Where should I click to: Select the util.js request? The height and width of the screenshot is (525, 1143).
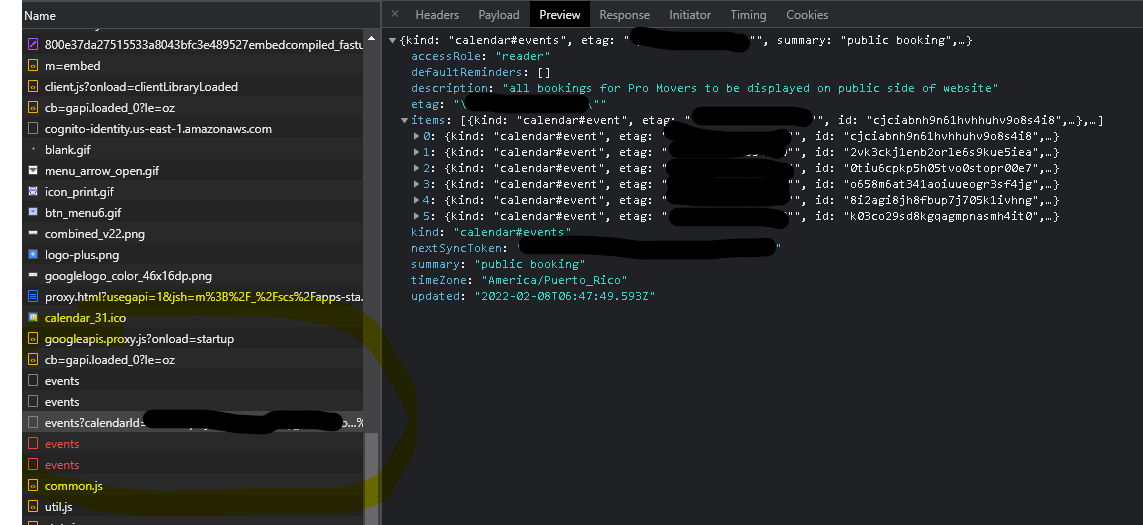coord(193,507)
